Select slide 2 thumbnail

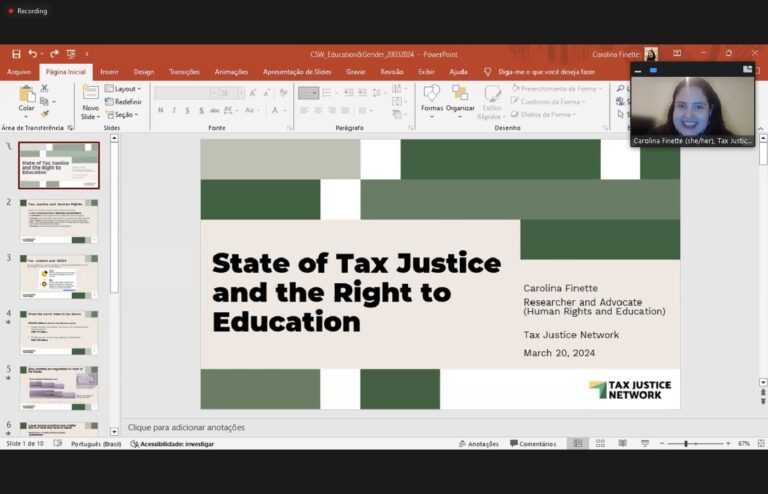[59, 221]
